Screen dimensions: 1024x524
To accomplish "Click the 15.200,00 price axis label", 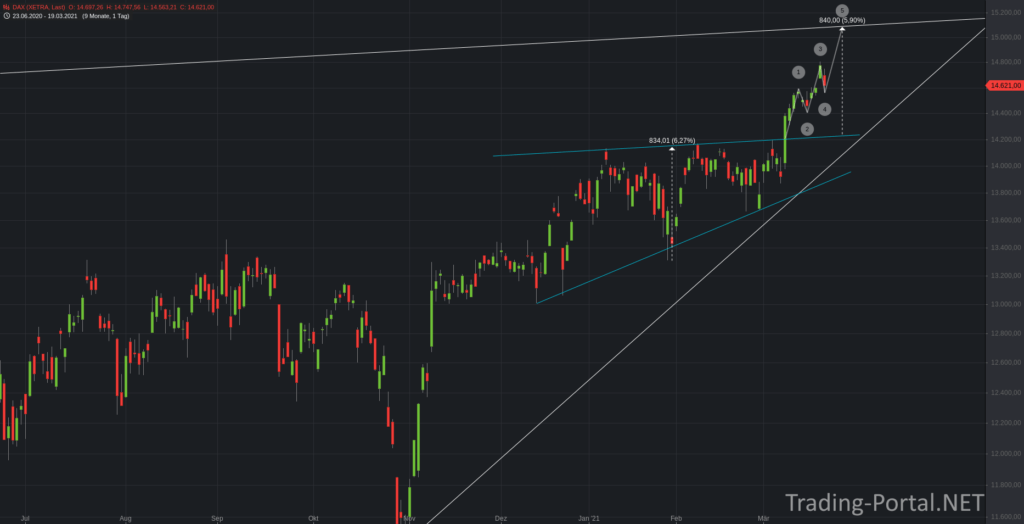I will click(1008, 12).
